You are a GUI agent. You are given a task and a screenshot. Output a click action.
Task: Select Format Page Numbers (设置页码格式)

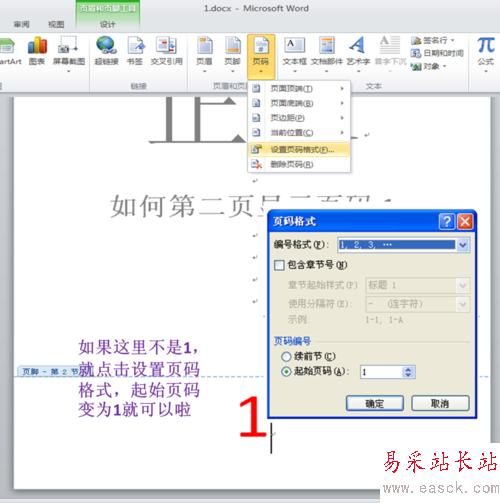click(x=299, y=150)
